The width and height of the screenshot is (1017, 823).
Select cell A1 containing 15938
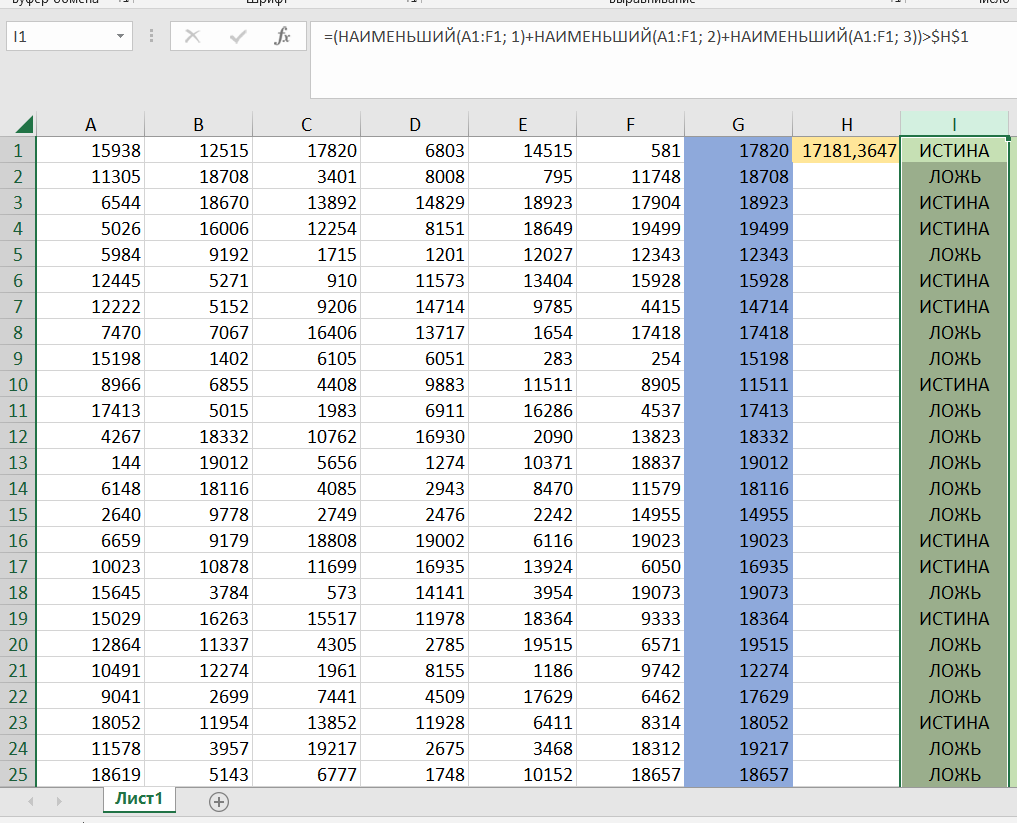[x=91, y=151]
